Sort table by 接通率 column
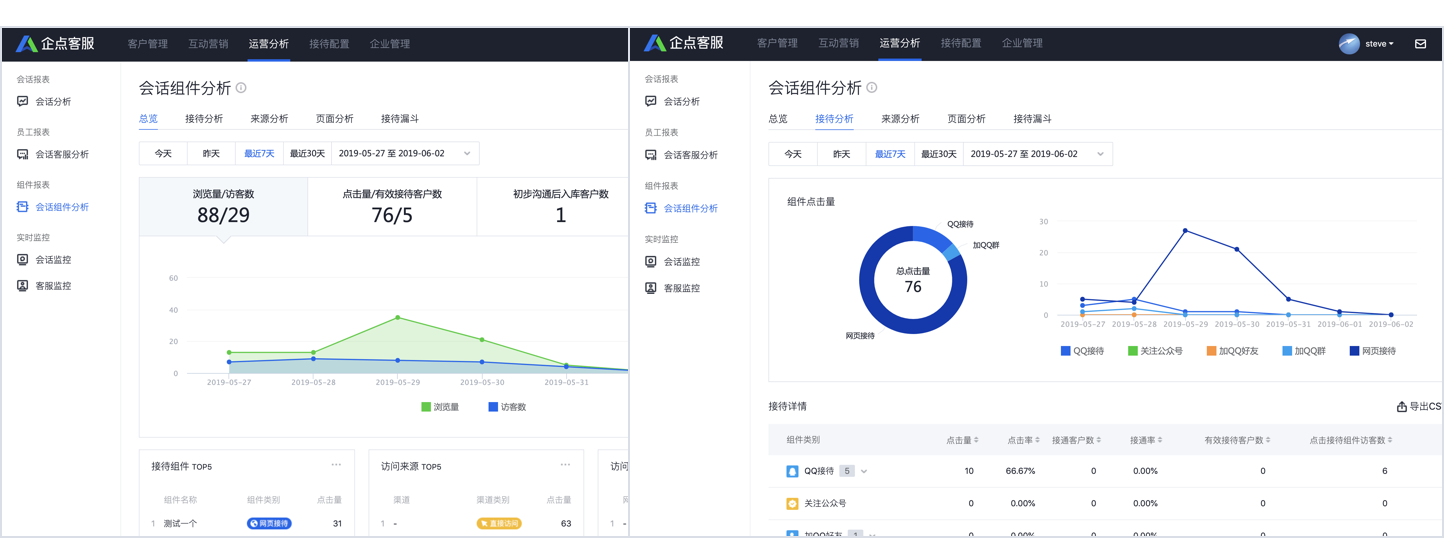This screenshot has height=538, width=1444. (x=1146, y=440)
